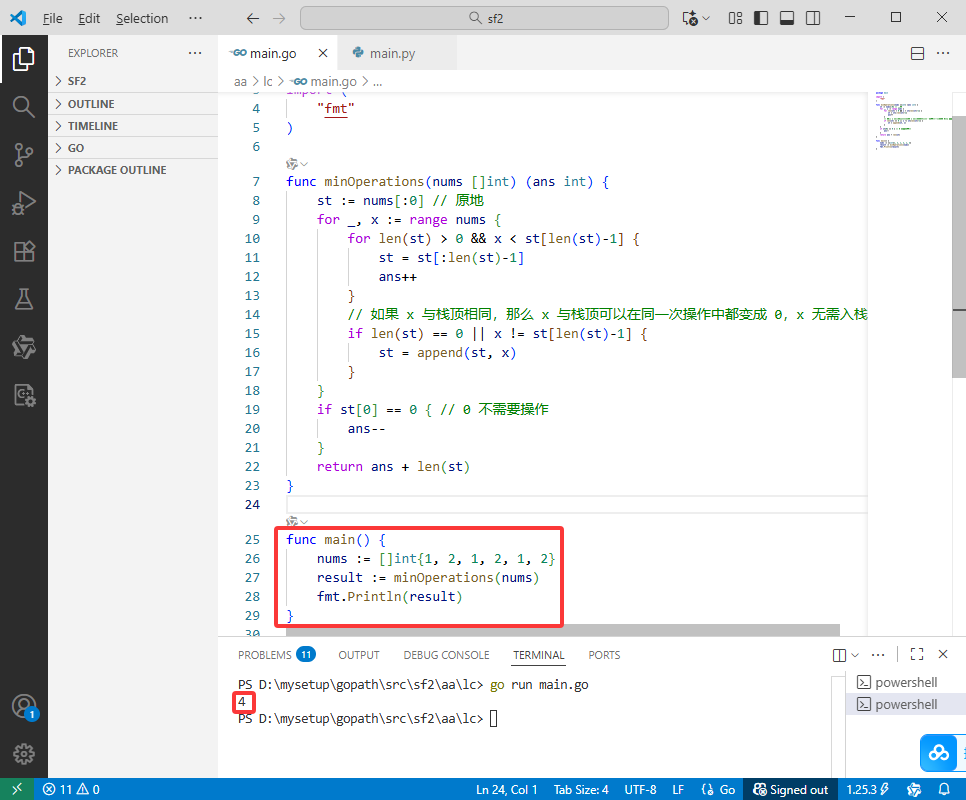This screenshot has width=966, height=800.
Task: Split the terminal
Action: [x=839, y=655]
